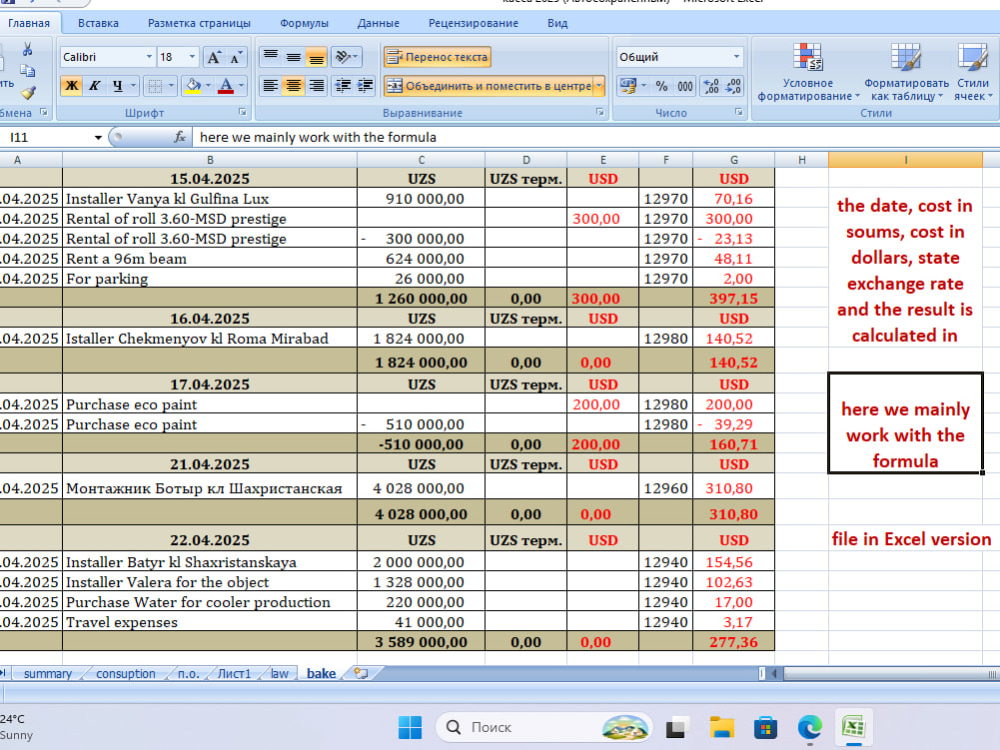Open the summary sheet tab

click(x=47, y=673)
